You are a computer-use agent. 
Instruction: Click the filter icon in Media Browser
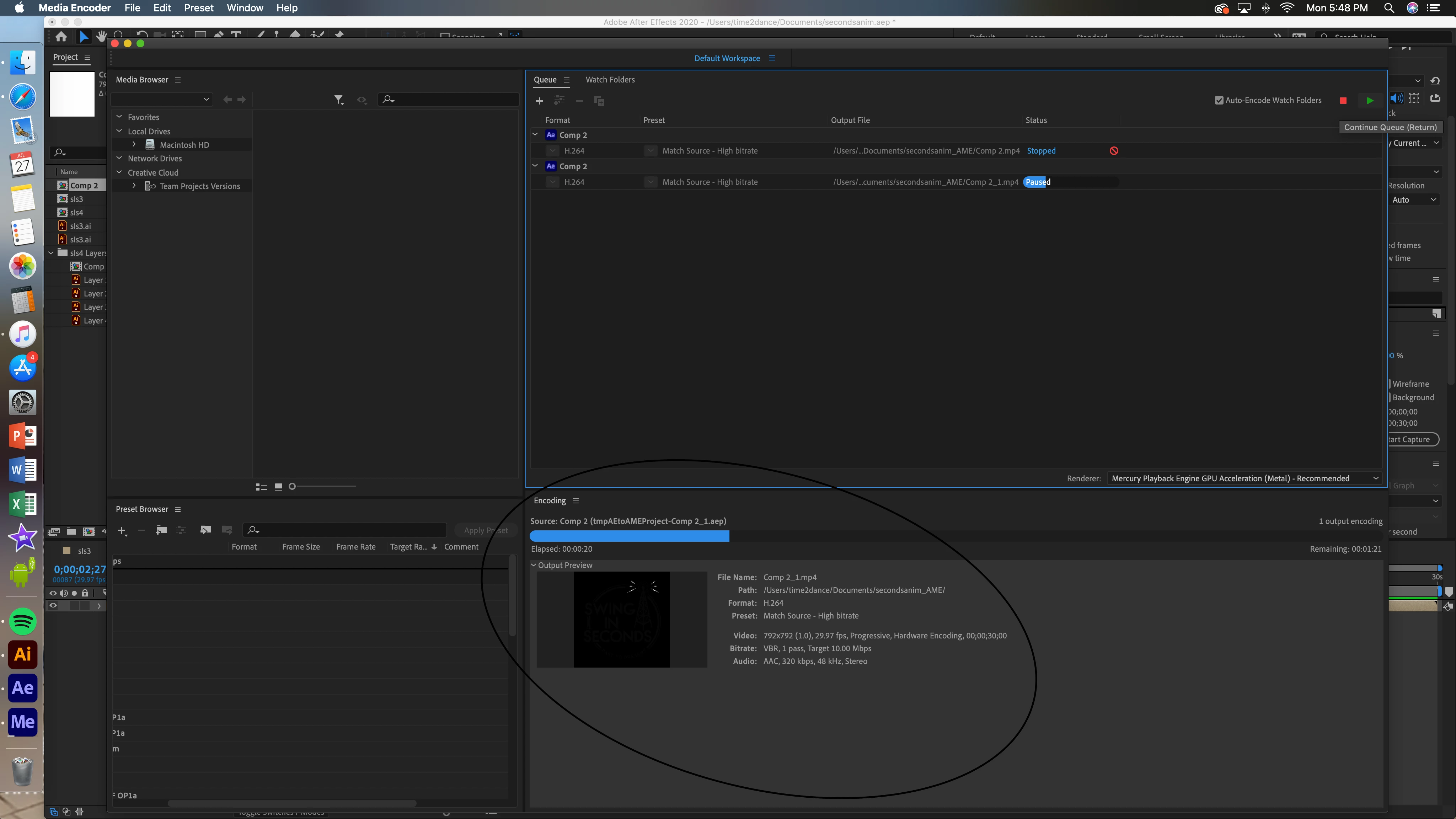338,100
